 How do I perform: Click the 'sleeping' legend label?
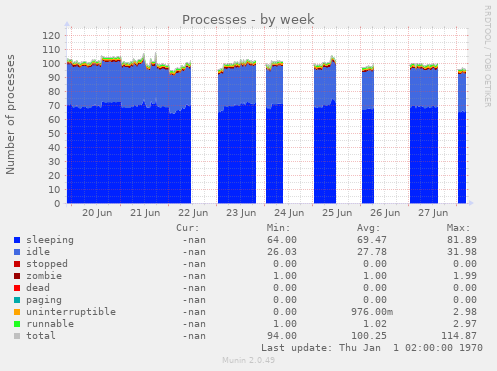tap(50, 240)
